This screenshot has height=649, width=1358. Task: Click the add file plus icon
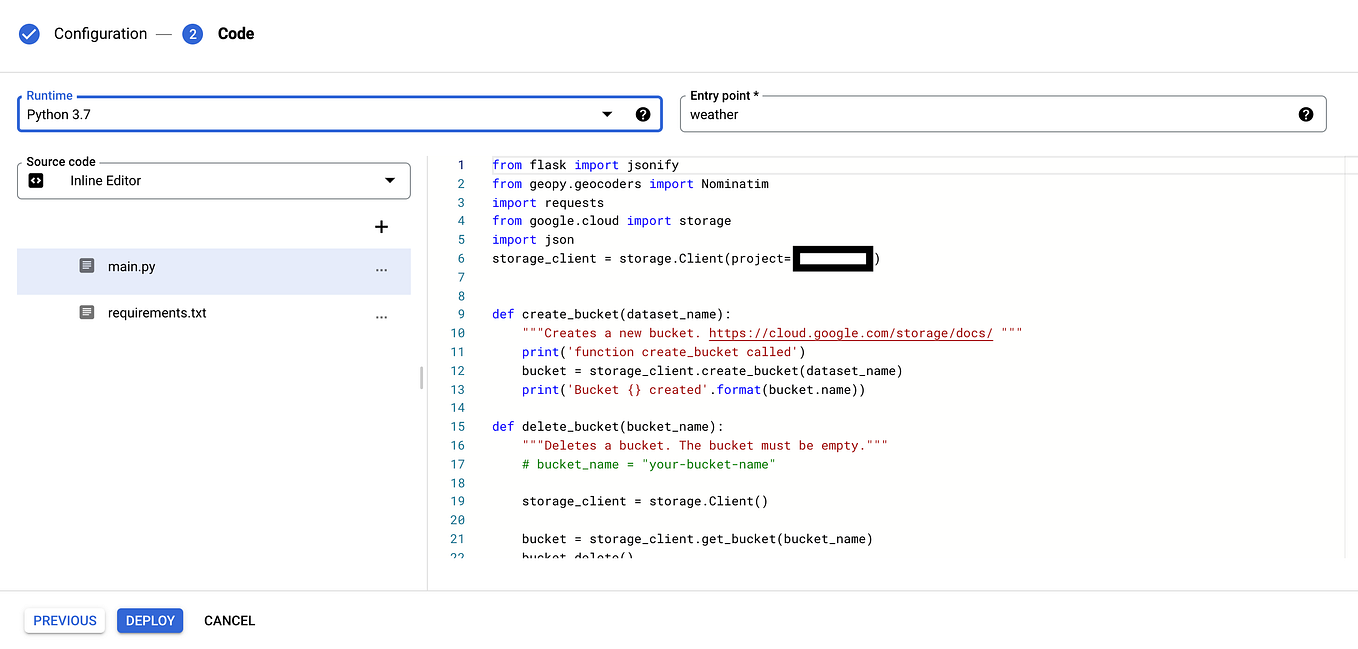pyautogui.click(x=381, y=227)
